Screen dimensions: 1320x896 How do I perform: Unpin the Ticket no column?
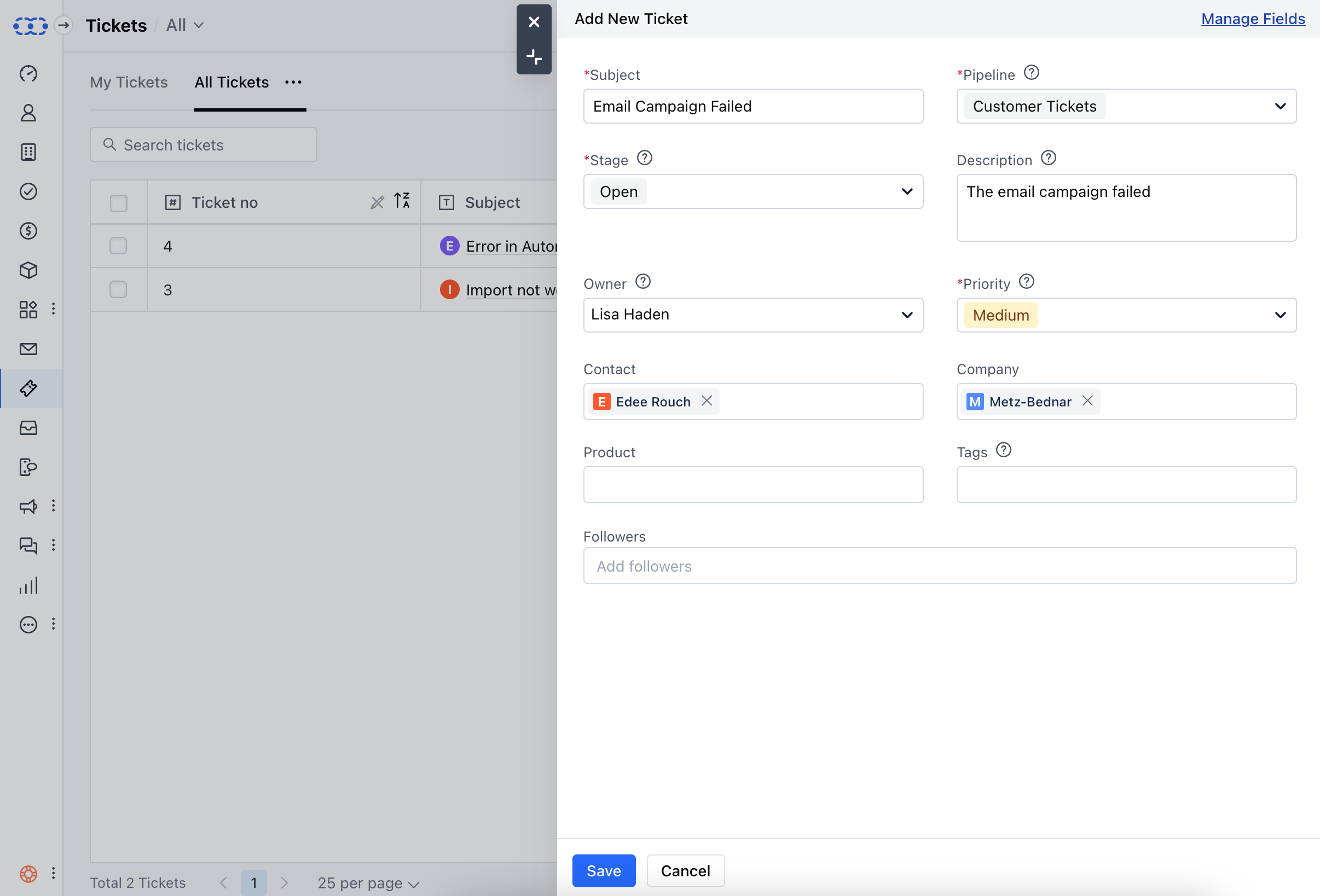point(377,202)
